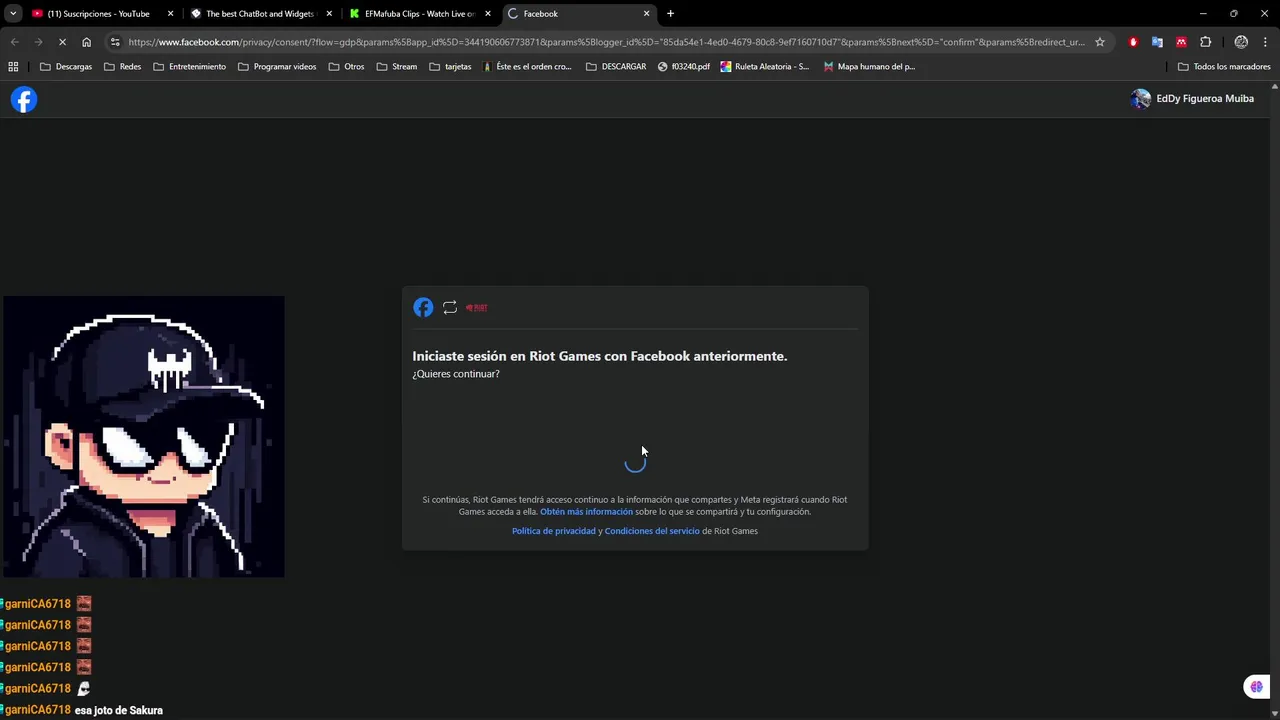This screenshot has height=720, width=1280.
Task: Click '¿Quieres continuar?' text in dialog
Action: 456,374
